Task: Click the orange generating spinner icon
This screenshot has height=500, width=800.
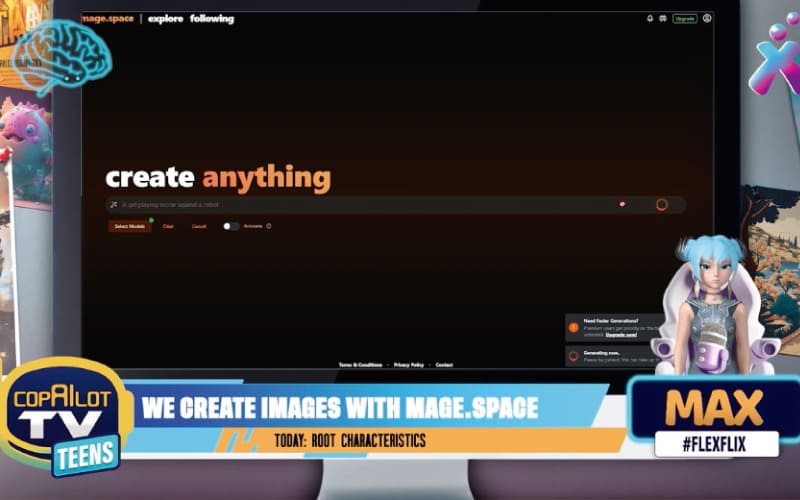Action: (x=661, y=205)
